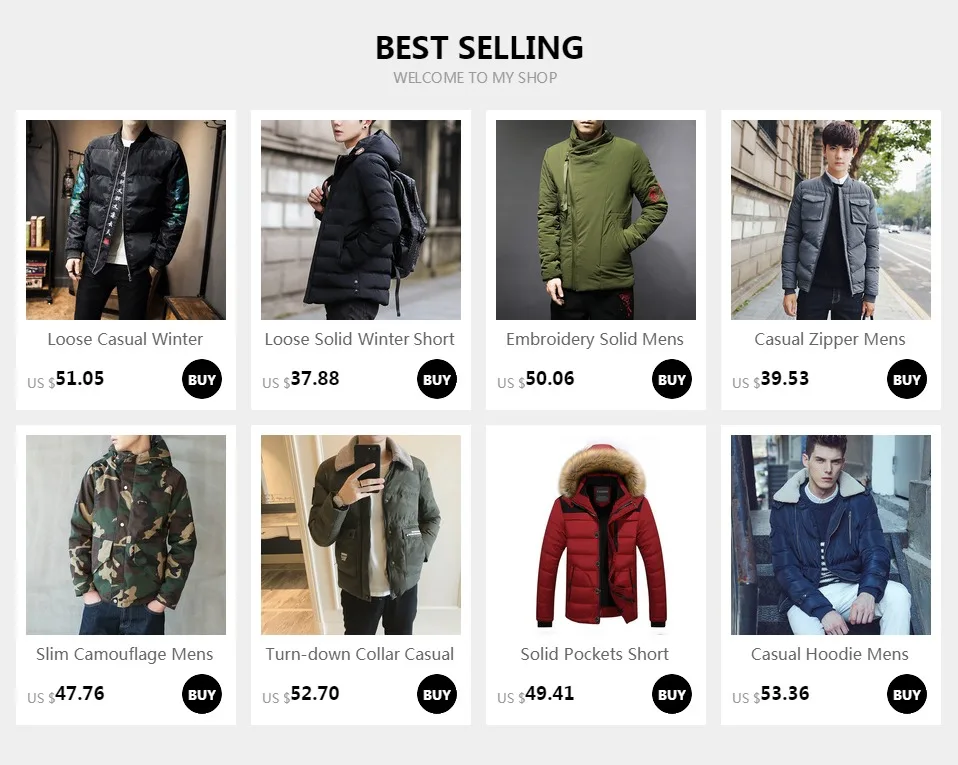This screenshot has height=765, width=958.
Task: Click BUY next to Casual Zipper Mens
Action: click(x=907, y=379)
